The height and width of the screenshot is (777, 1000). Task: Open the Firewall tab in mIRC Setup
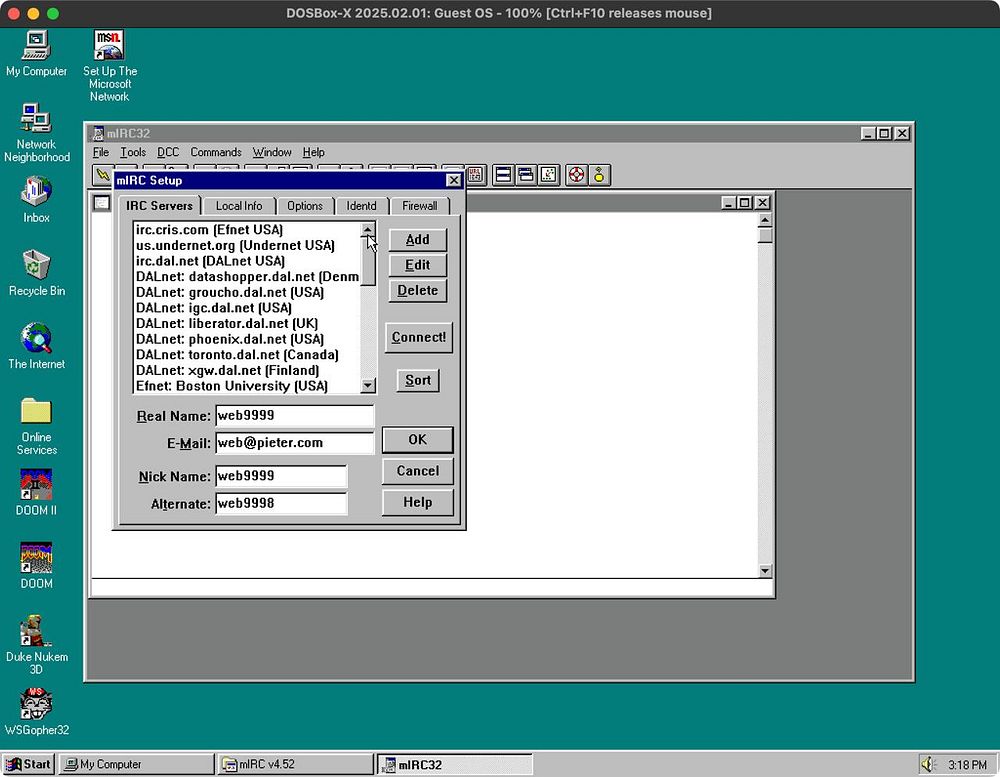click(x=419, y=206)
